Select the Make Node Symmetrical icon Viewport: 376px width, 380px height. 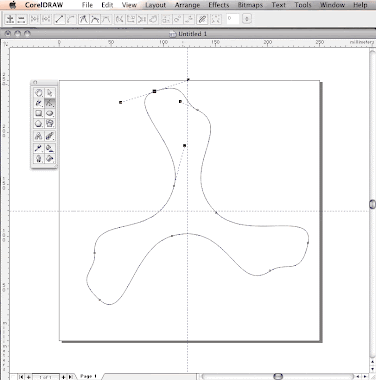[x=106, y=19]
